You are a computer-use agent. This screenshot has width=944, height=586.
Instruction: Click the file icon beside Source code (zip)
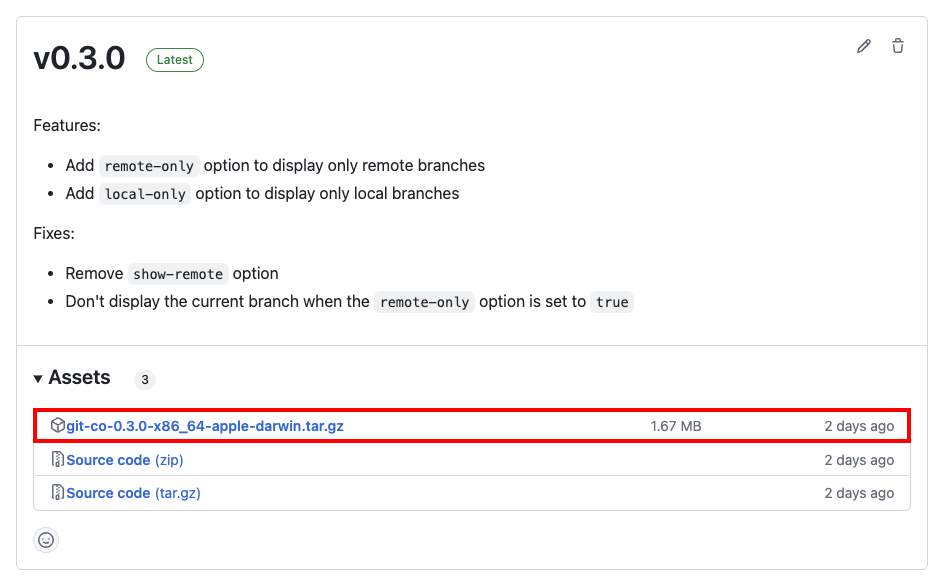[57, 459]
